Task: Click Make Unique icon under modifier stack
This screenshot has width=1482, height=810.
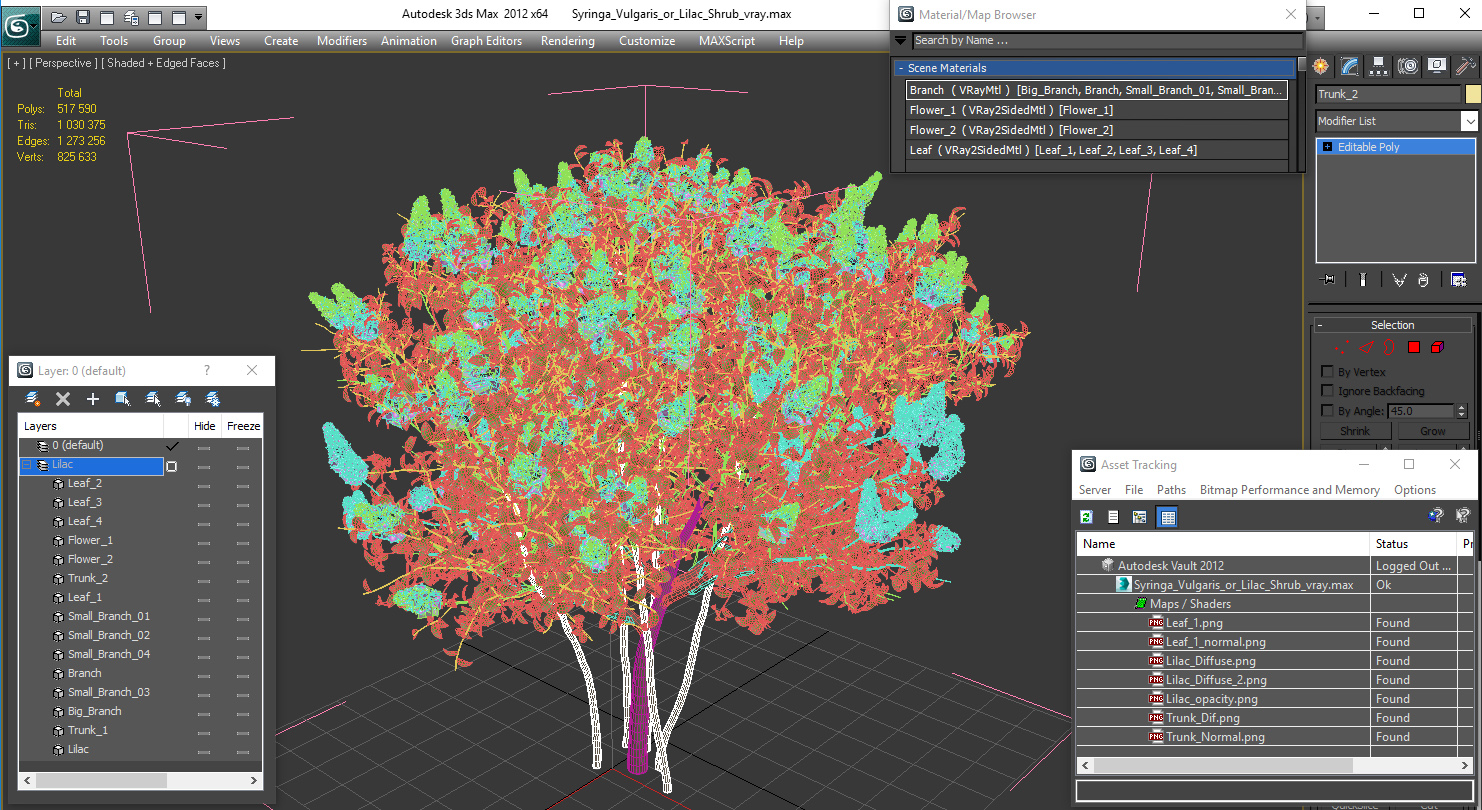Action: coord(1399,280)
